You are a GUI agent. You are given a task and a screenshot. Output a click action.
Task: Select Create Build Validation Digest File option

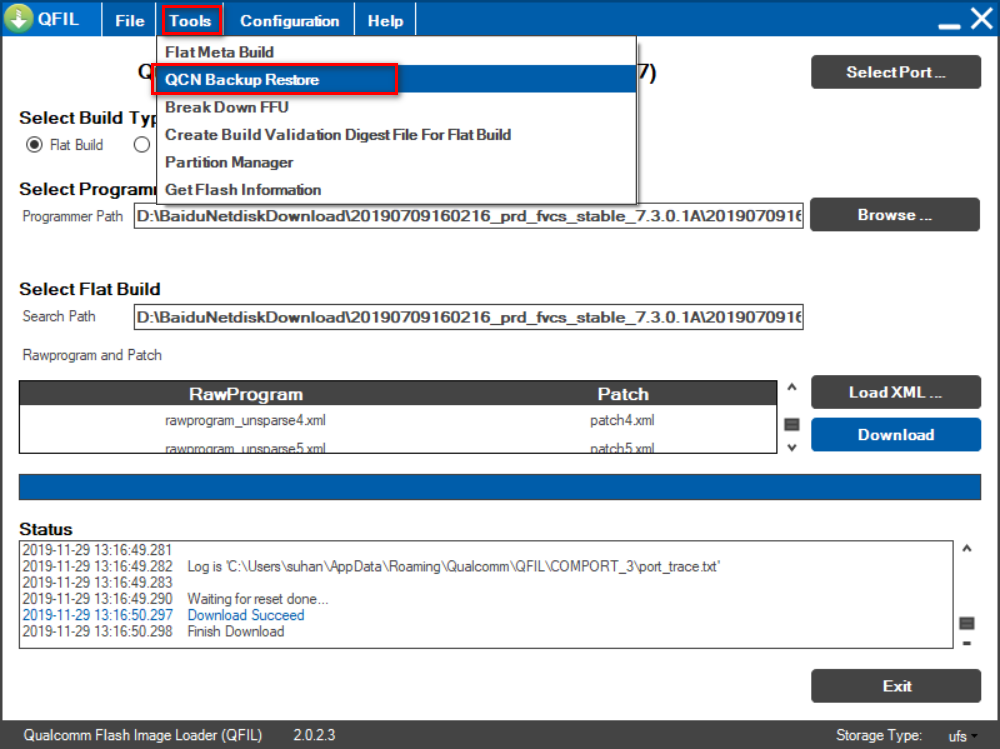(x=396, y=134)
